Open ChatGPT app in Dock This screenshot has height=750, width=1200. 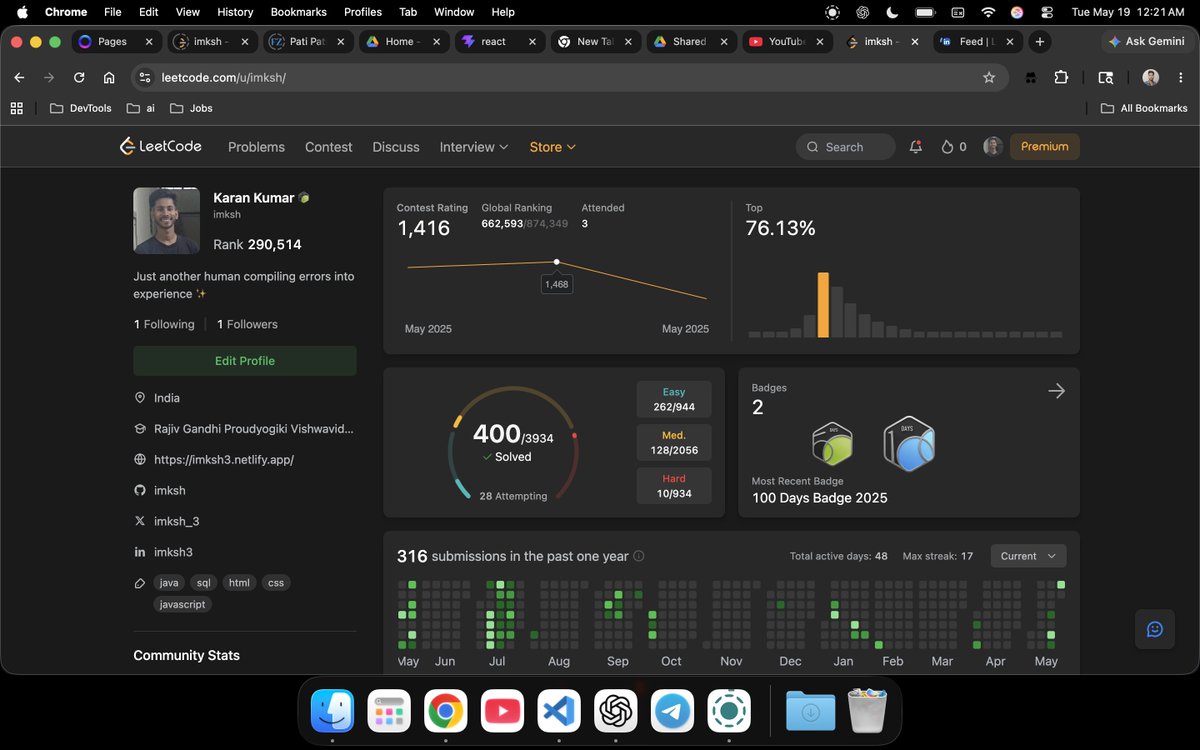(616, 711)
